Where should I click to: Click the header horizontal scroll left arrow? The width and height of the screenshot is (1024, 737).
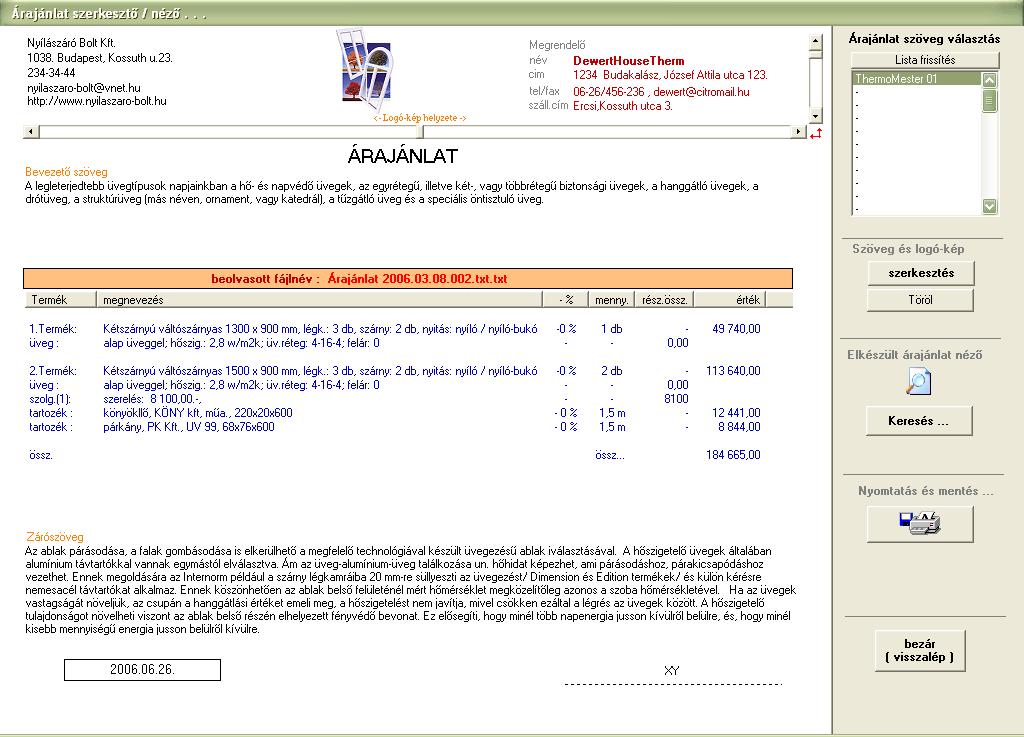click(30, 132)
